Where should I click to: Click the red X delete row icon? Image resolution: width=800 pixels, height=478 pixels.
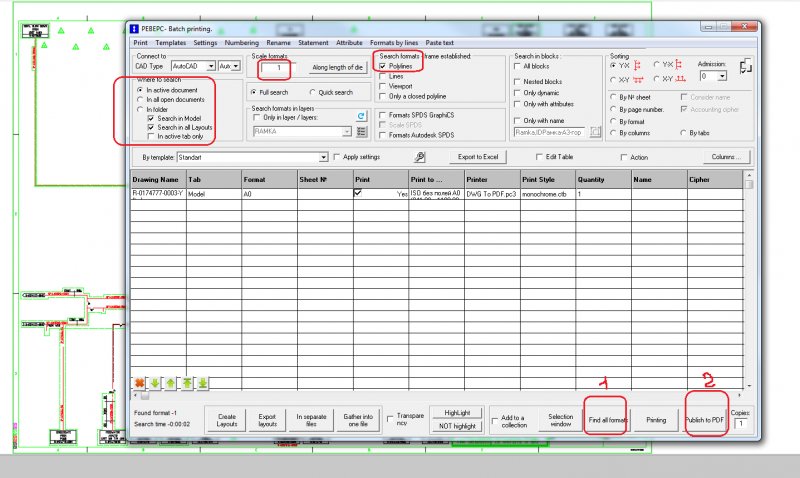(x=139, y=383)
